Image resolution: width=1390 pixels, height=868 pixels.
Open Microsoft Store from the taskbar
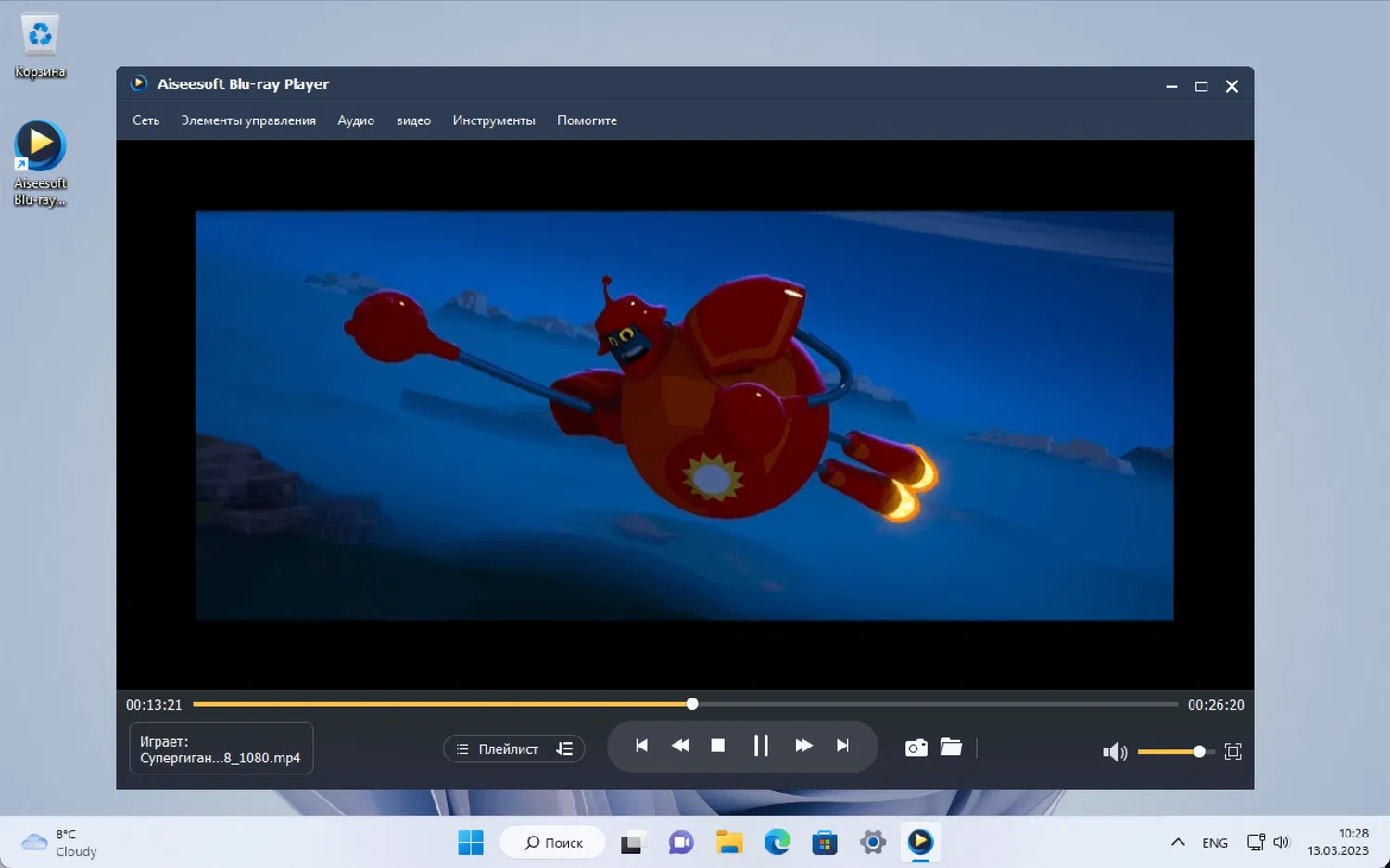coord(825,843)
